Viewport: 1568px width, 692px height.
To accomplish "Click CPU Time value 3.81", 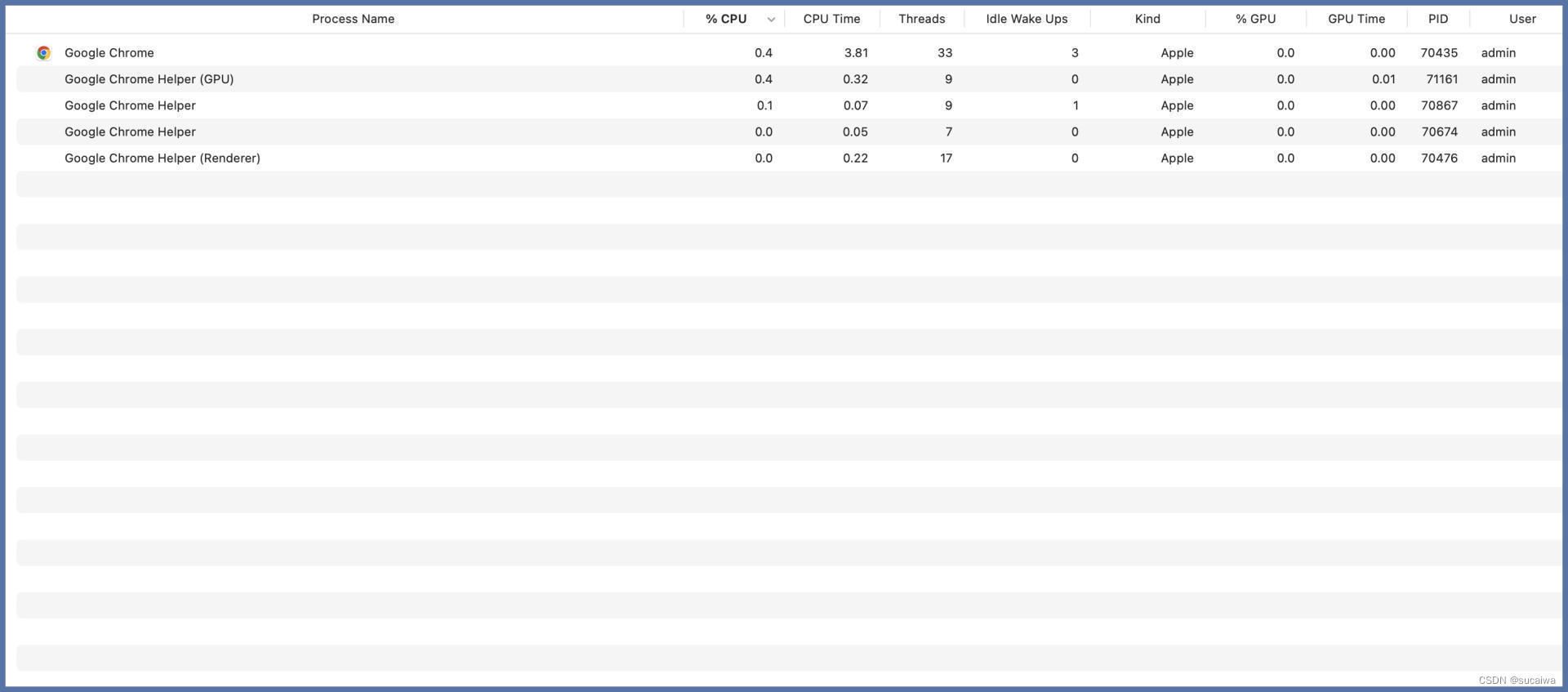I will 856,53.
